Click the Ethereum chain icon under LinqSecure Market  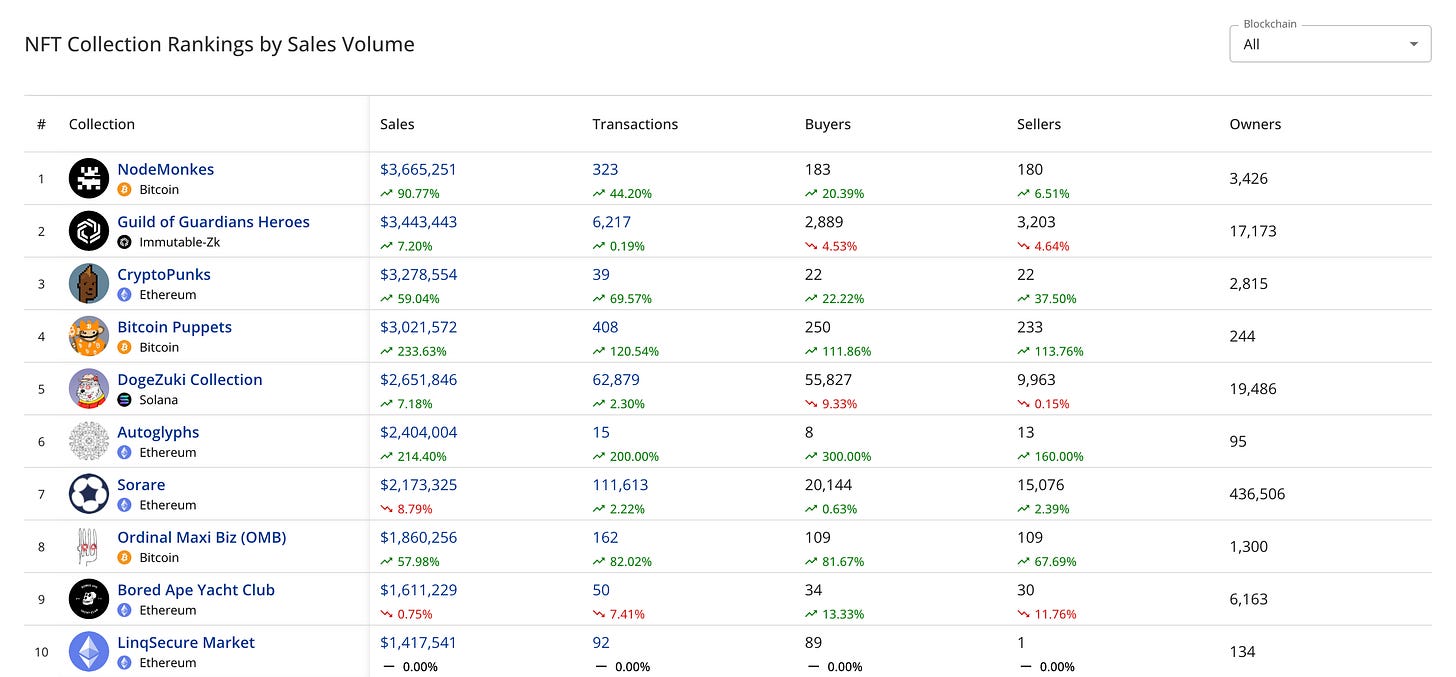point(125,662)
